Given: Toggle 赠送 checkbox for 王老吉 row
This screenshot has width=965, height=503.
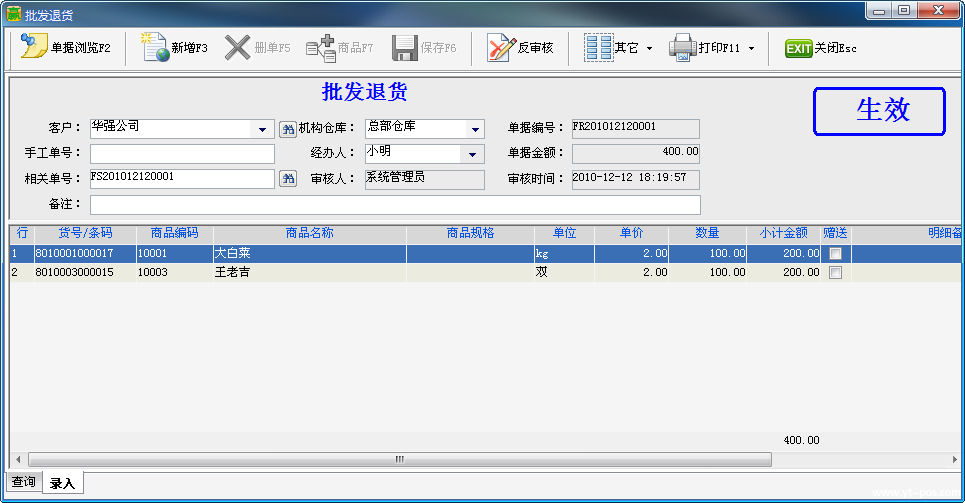Looking at the screenshot, I should (835, 272).
